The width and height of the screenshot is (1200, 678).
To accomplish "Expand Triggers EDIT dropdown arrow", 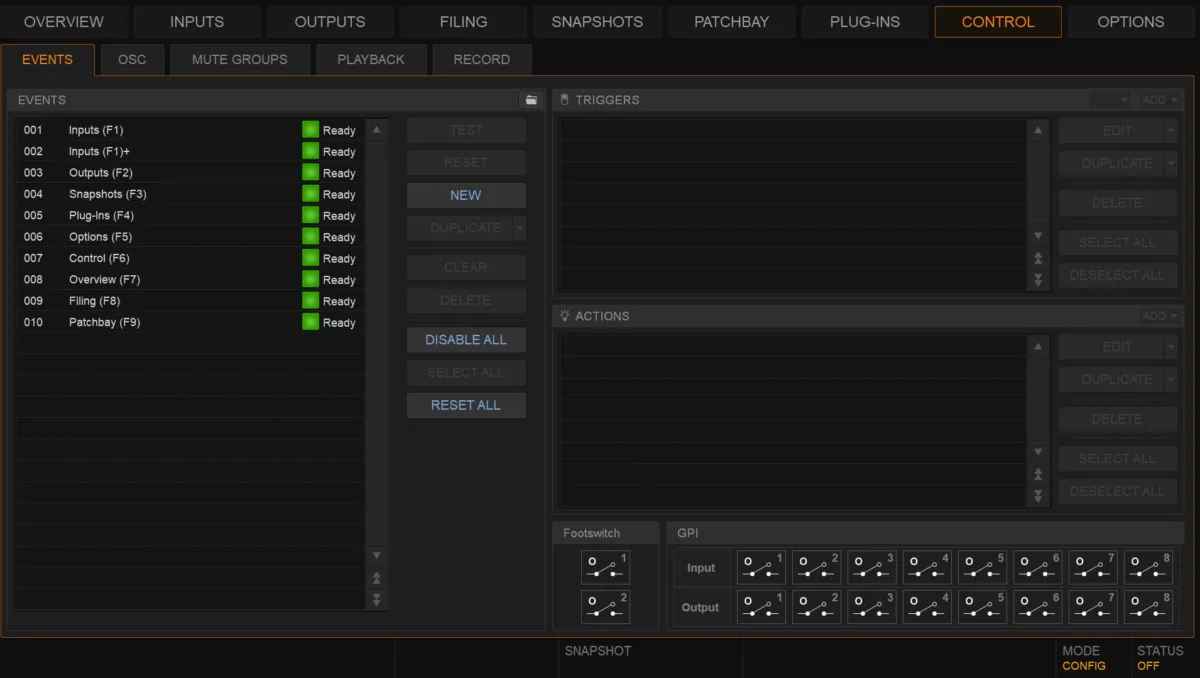I will click(1171, 130).
